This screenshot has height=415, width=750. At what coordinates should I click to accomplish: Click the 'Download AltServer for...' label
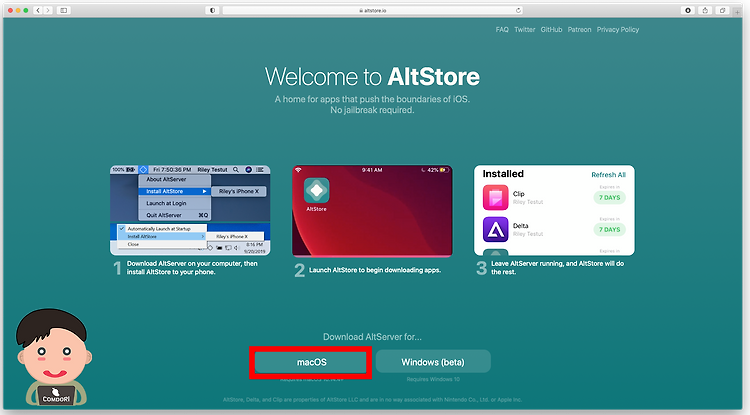[x=372, y=337]
